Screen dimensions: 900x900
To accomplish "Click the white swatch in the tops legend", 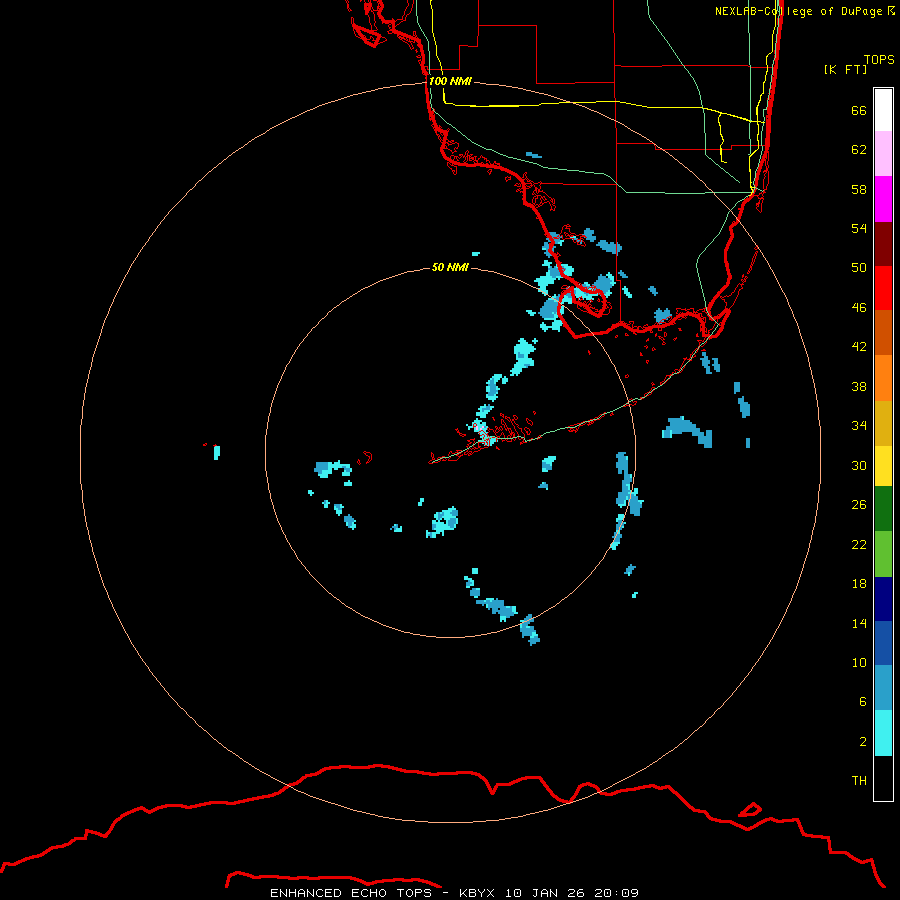I will coord(883,110).
